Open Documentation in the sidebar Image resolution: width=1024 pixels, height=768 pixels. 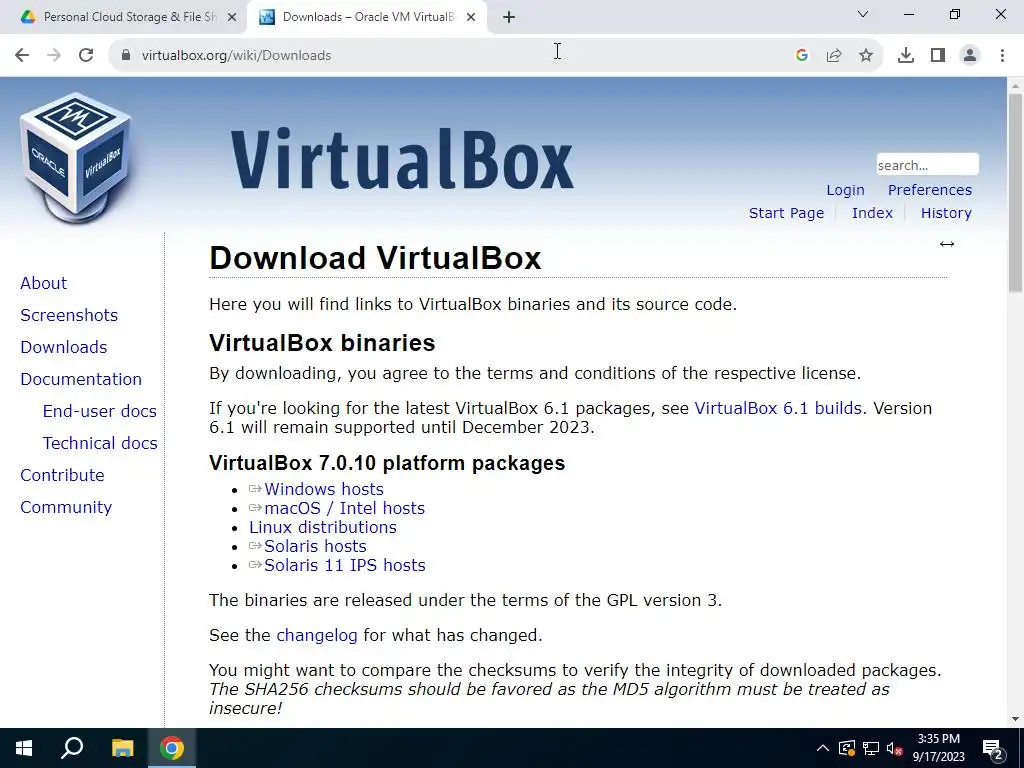(80, 379)
